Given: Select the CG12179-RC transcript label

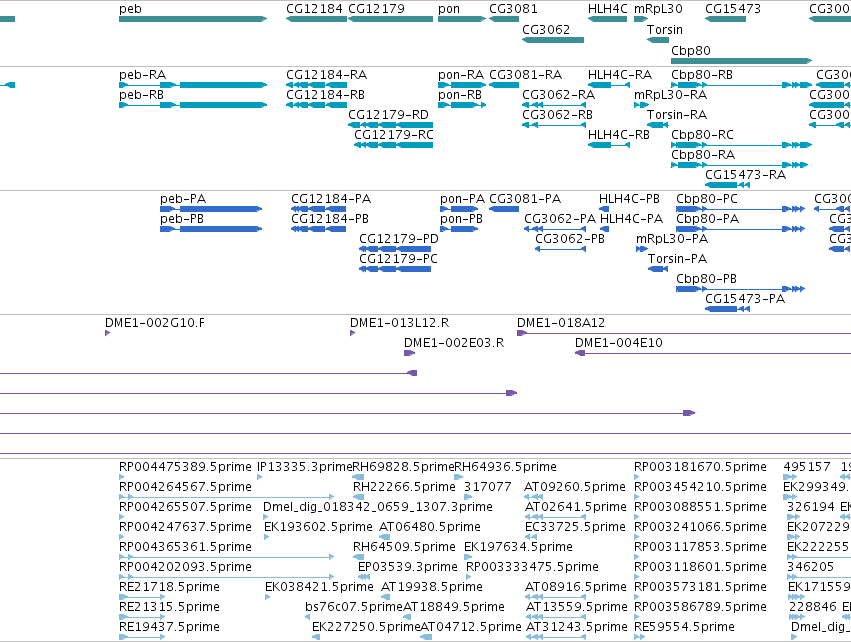Looking at the screenshot, I should (x=394, y=135).
